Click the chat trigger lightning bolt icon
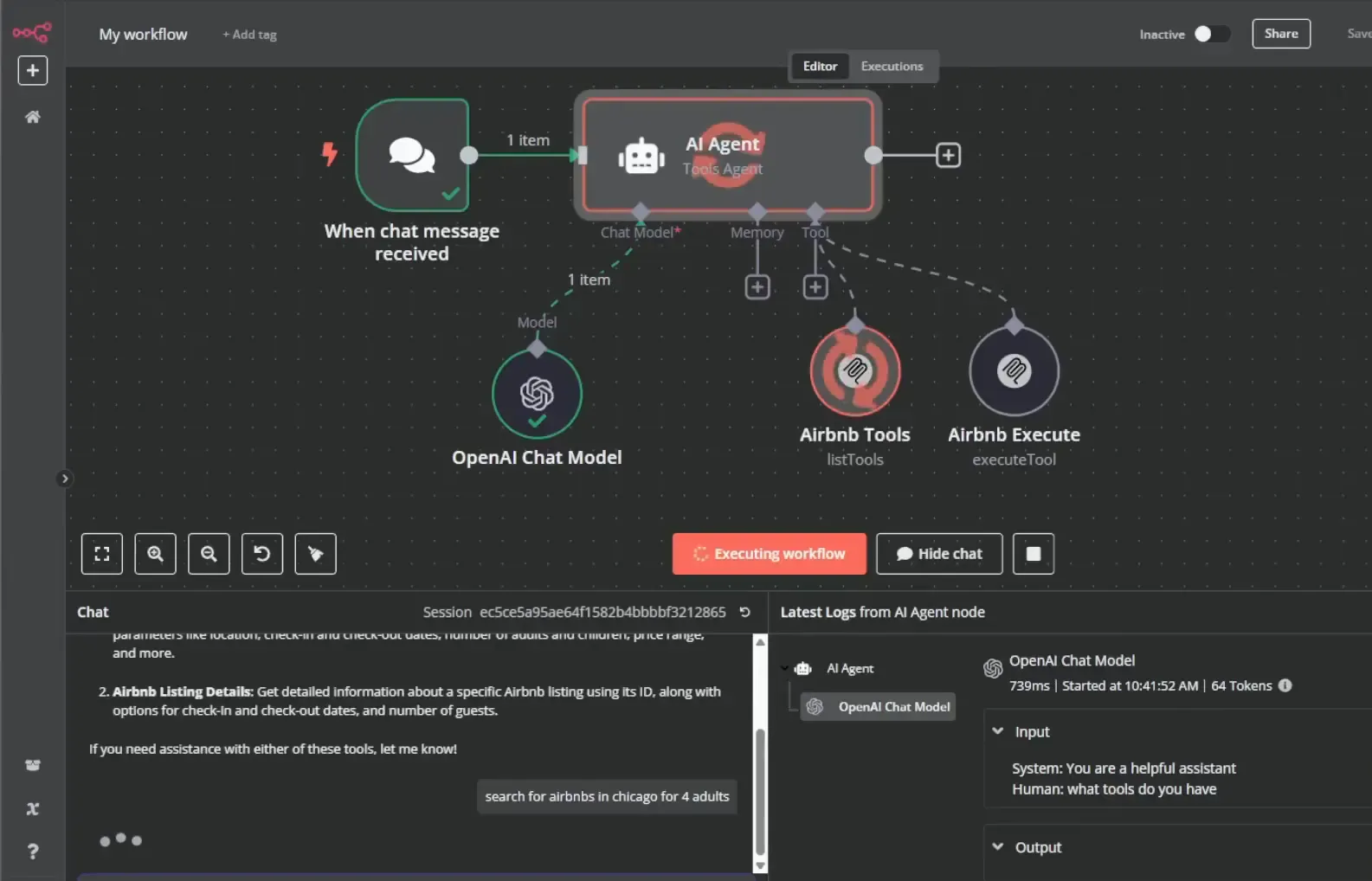Screen dimensions: 1372x881 [329, 154]
